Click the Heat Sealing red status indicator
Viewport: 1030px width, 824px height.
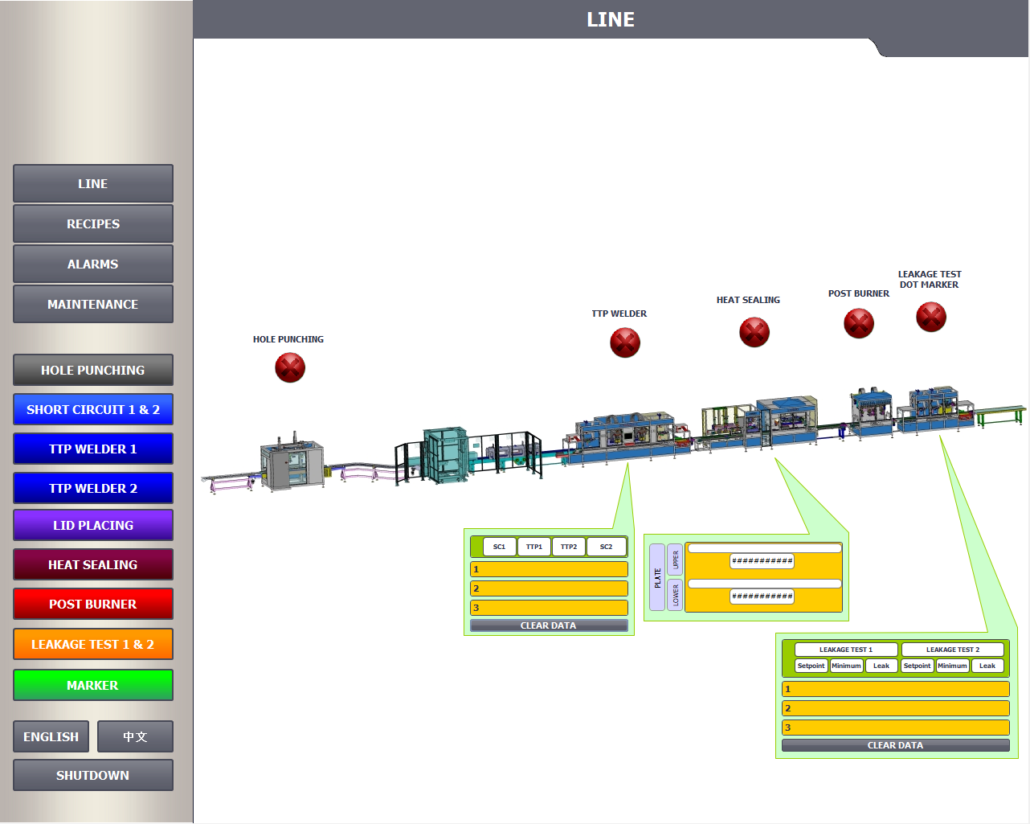pyautogui.click(x=754, y=332)
